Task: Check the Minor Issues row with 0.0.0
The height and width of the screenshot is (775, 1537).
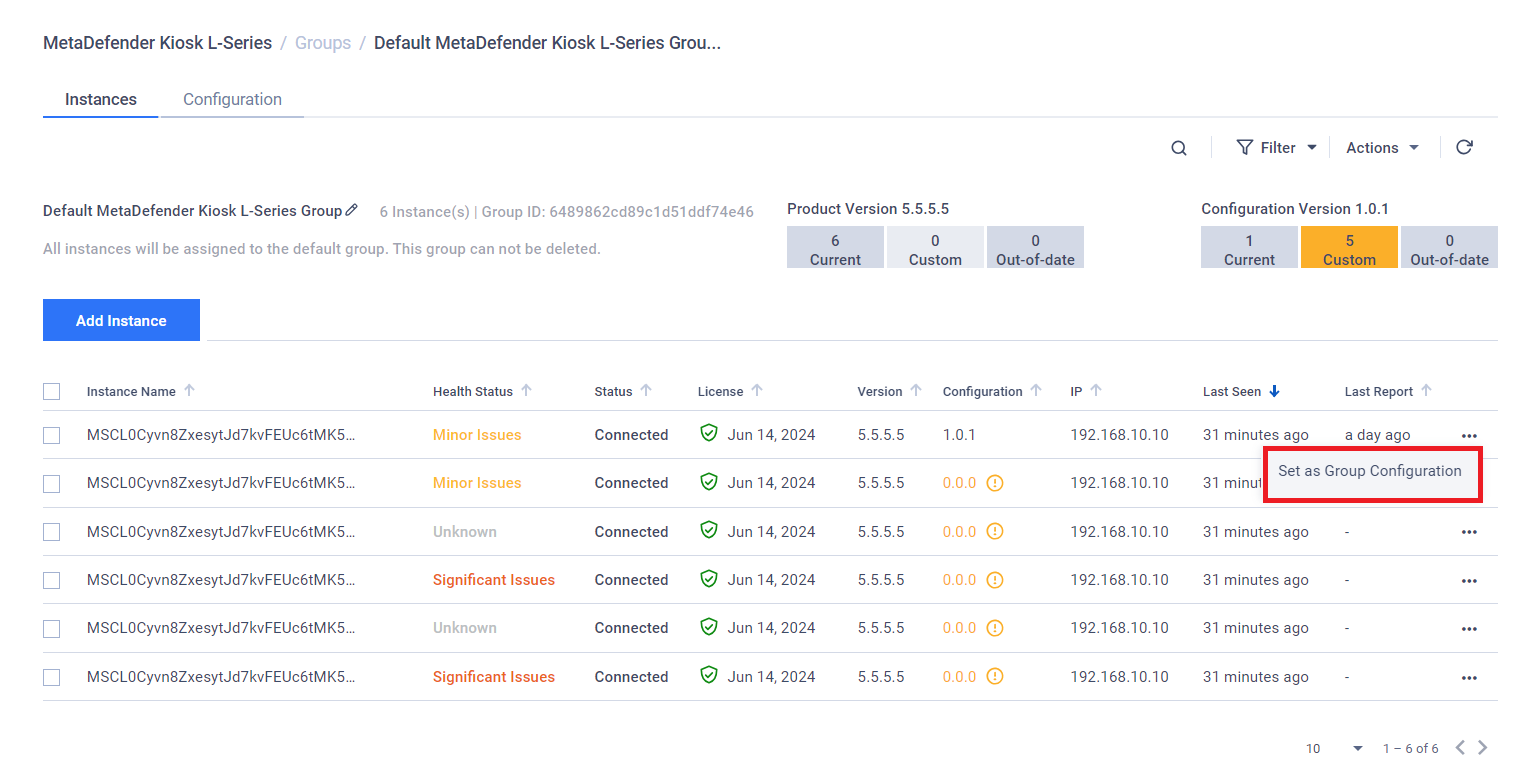Action: (x=52, y=483)
